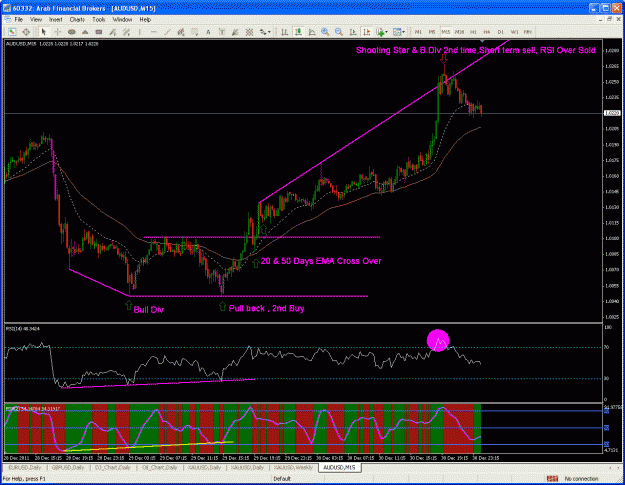Select 'Pull back , 2nd Buy' label
Screen dimensions: 625x485
coord(266,308)
